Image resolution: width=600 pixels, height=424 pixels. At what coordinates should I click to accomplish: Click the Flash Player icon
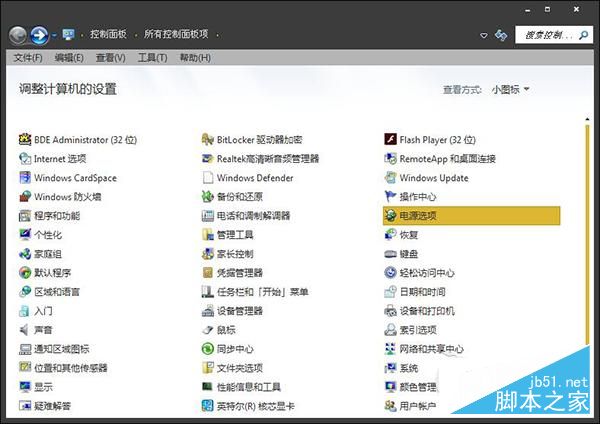(390, 139)
